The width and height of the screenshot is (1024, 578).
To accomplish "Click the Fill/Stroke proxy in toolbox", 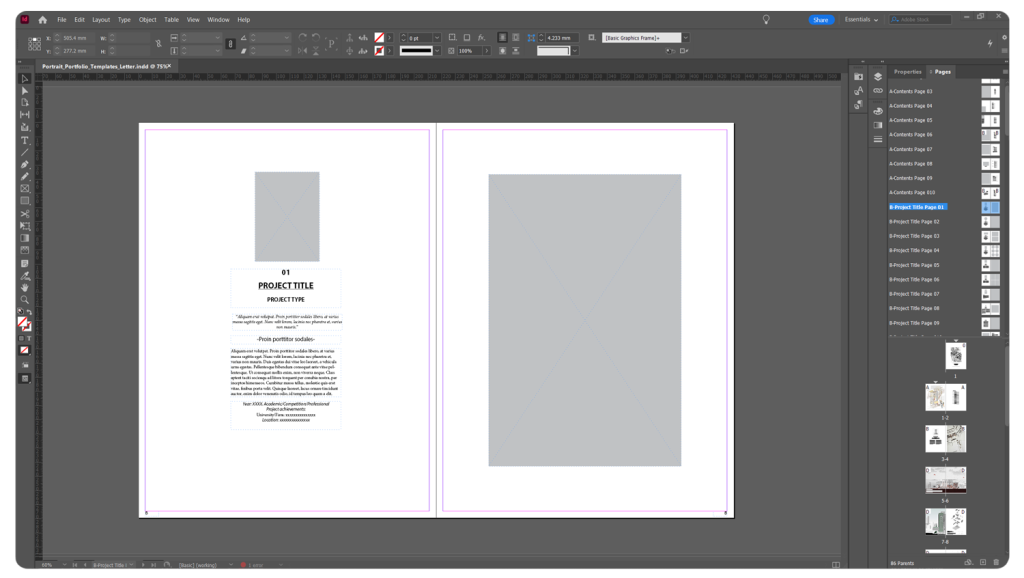I will click(24, 324).
